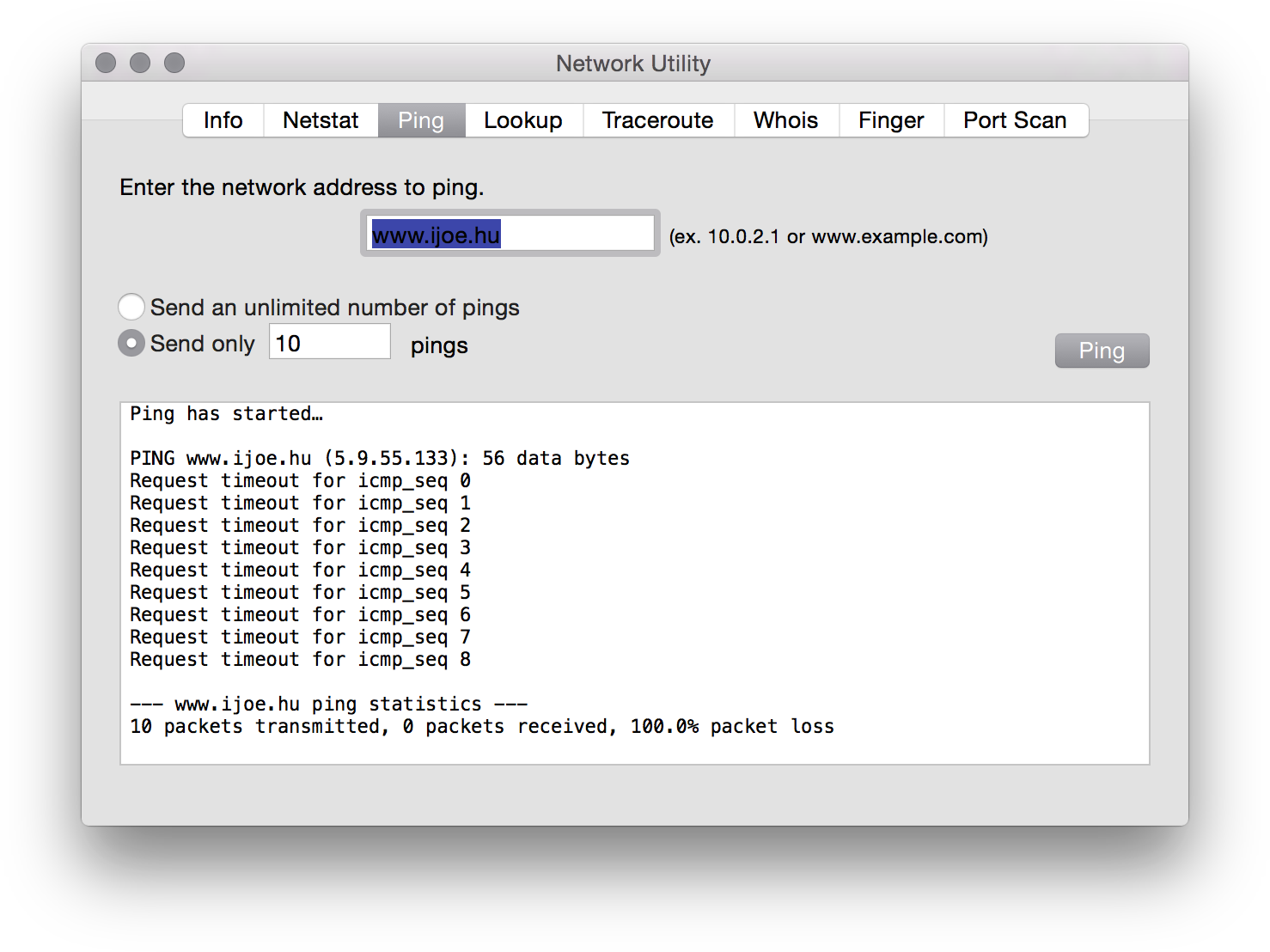1270x952 pixels.
Task: Click the 'Request timeout for icmp_seq 1' line
Action: click(301, 503)
